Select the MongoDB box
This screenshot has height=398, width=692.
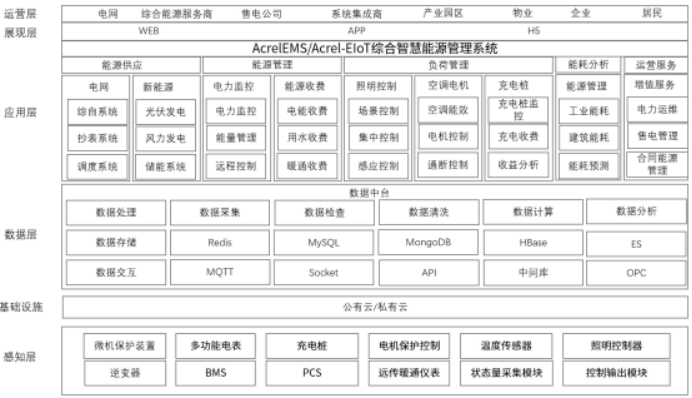tap(429, 242)
